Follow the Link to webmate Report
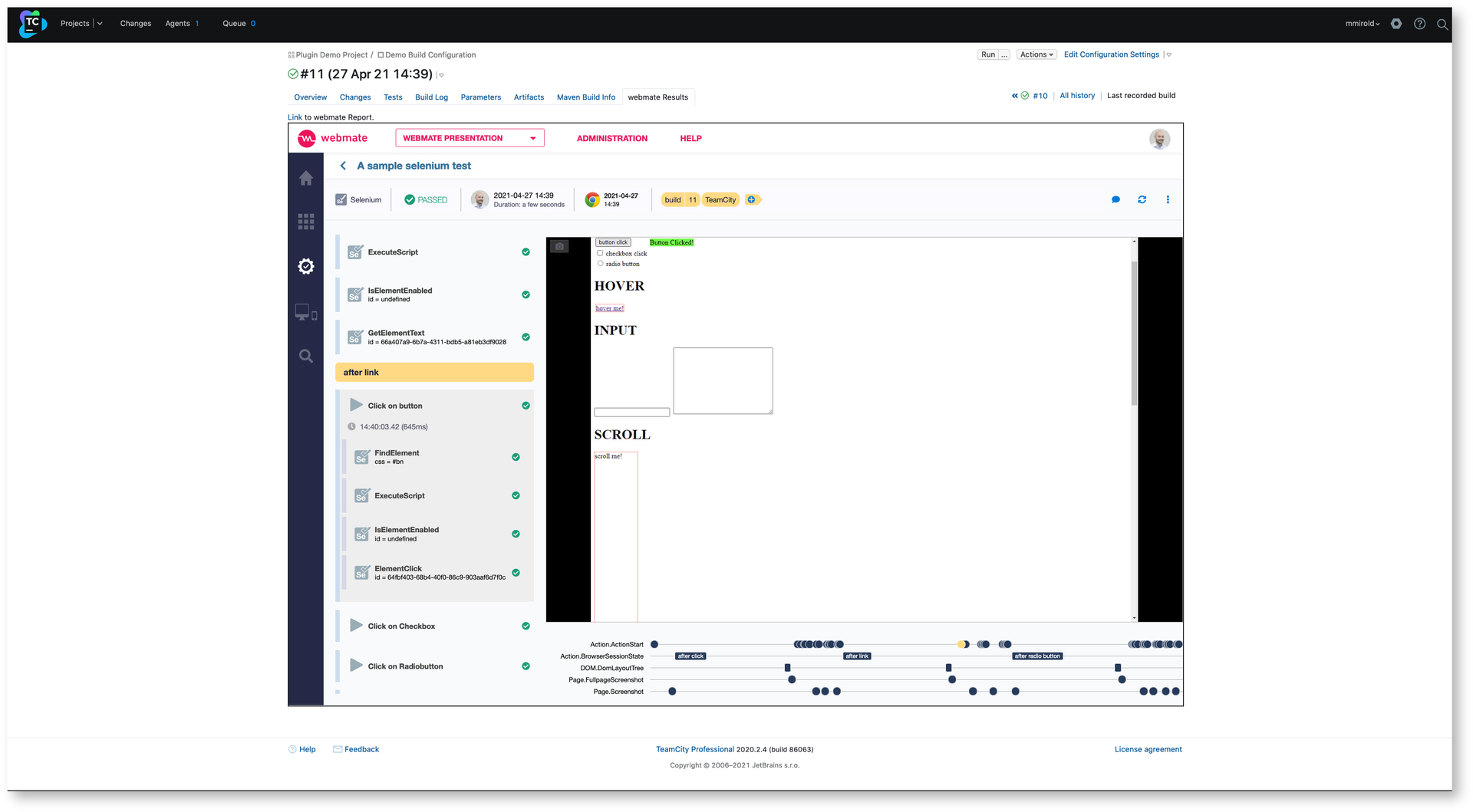The height and width of the screenshot is (812, 1473). pyautogui.click(x=295, y=117)
